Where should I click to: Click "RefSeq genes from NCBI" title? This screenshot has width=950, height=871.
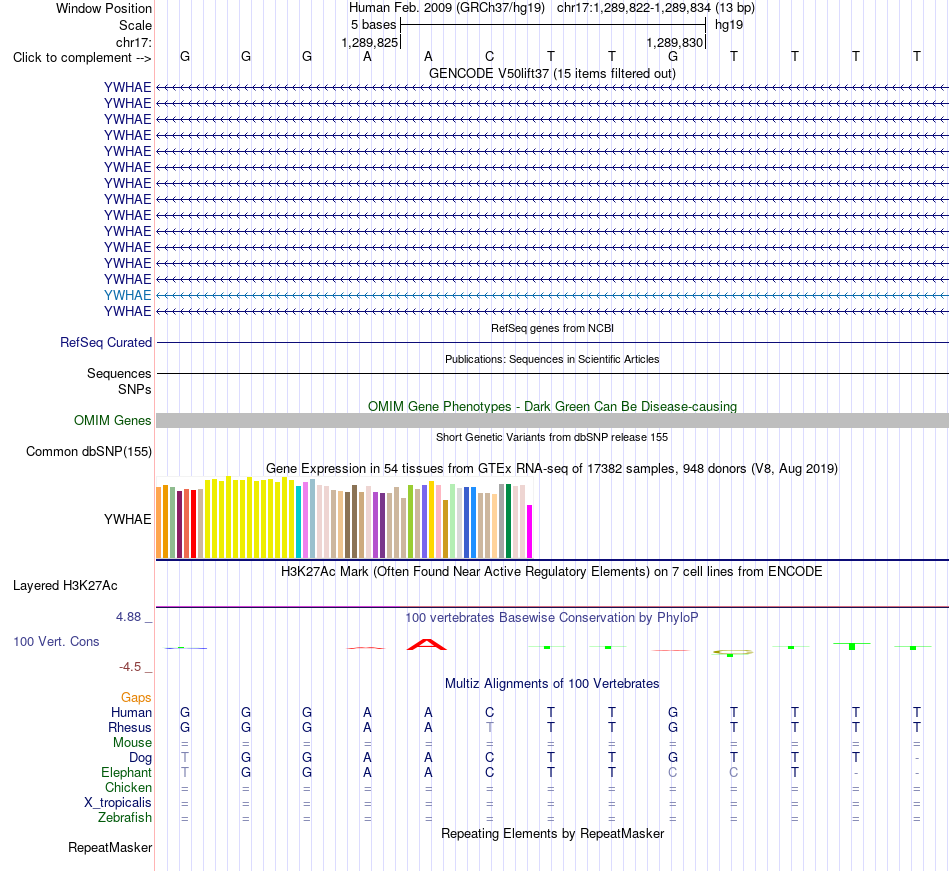tap(552, 328)
